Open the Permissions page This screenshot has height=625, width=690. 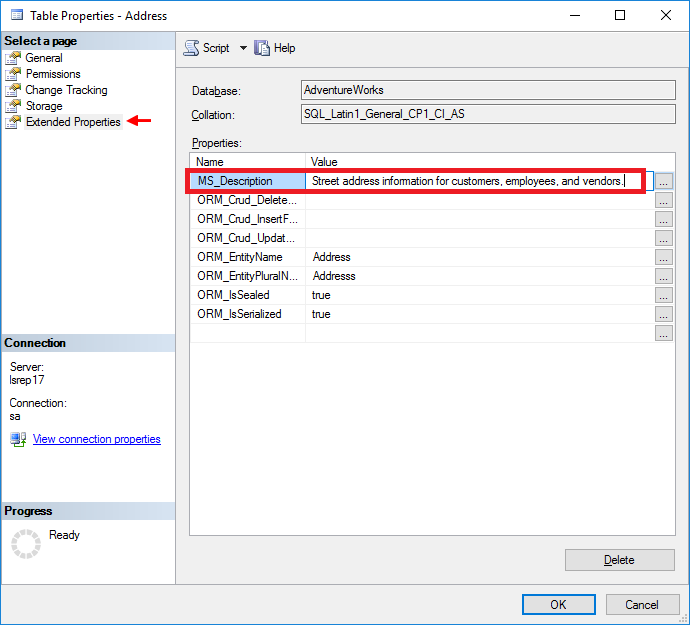[53, 74]
